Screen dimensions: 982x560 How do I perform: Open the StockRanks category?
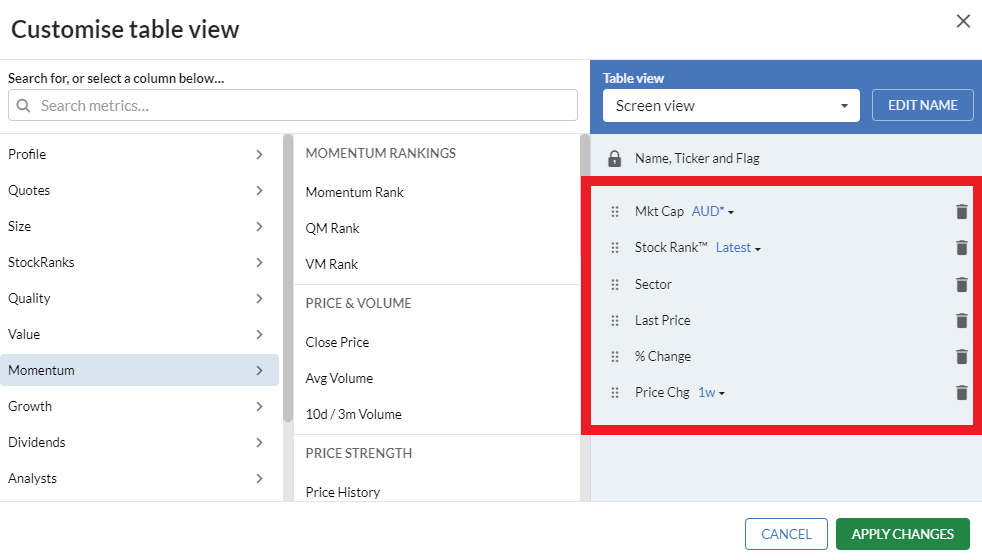pyautogui.click(x=137, y=262)
